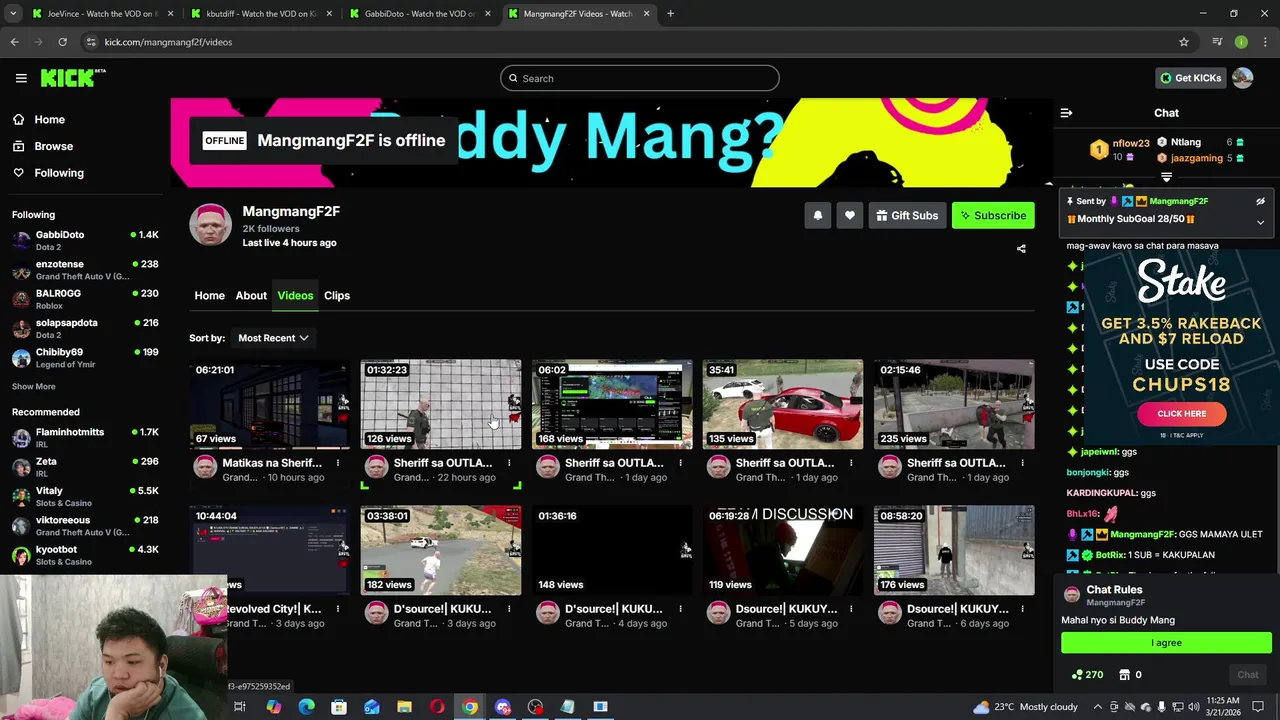
Task: Open the 08:58:20 video thumbnail
Action: click(x=954, y=550)
